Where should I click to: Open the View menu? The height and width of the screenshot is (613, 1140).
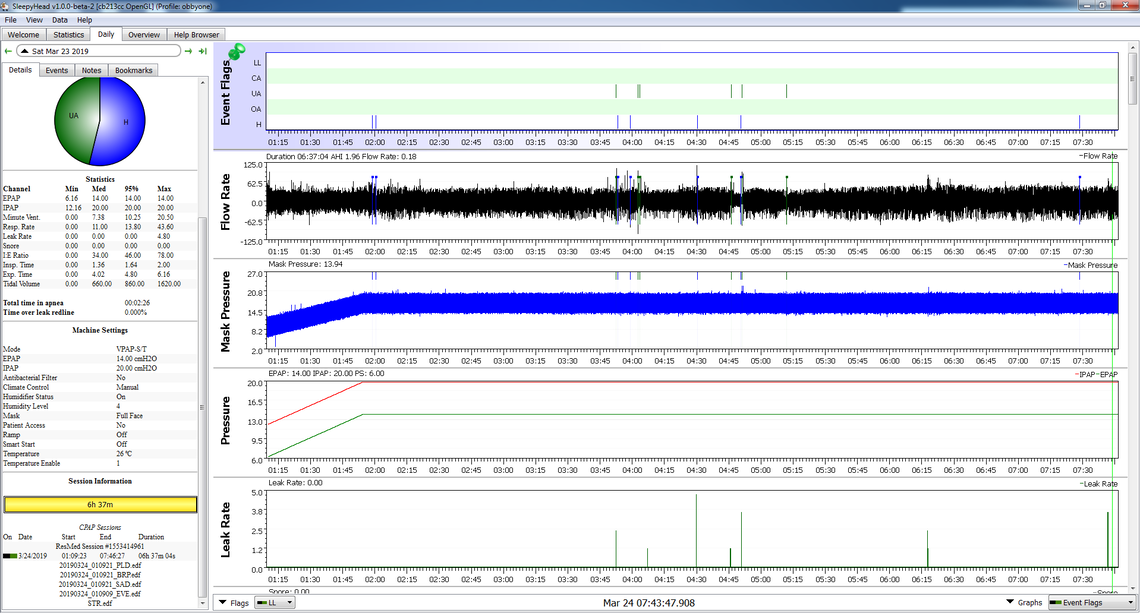[x=34, y=20]
